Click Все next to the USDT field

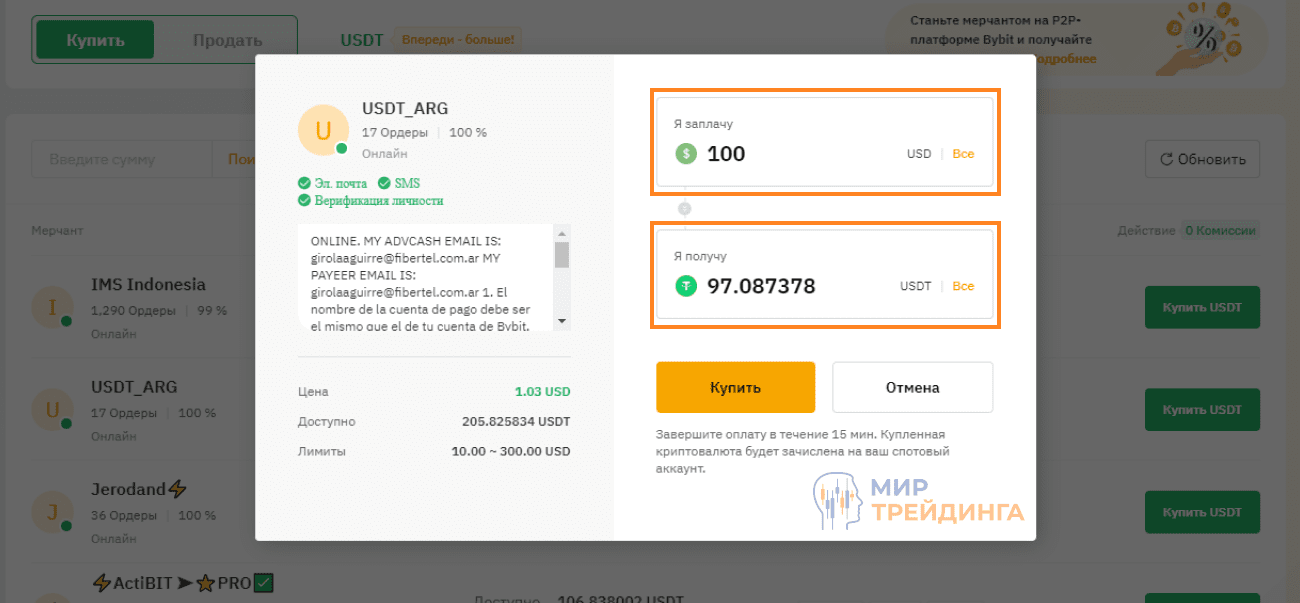(963, 286)
